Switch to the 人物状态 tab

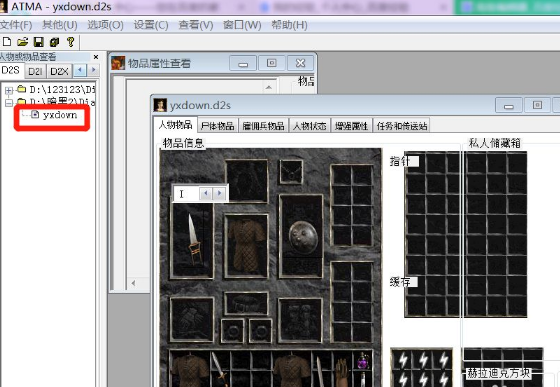pos(310,126)
